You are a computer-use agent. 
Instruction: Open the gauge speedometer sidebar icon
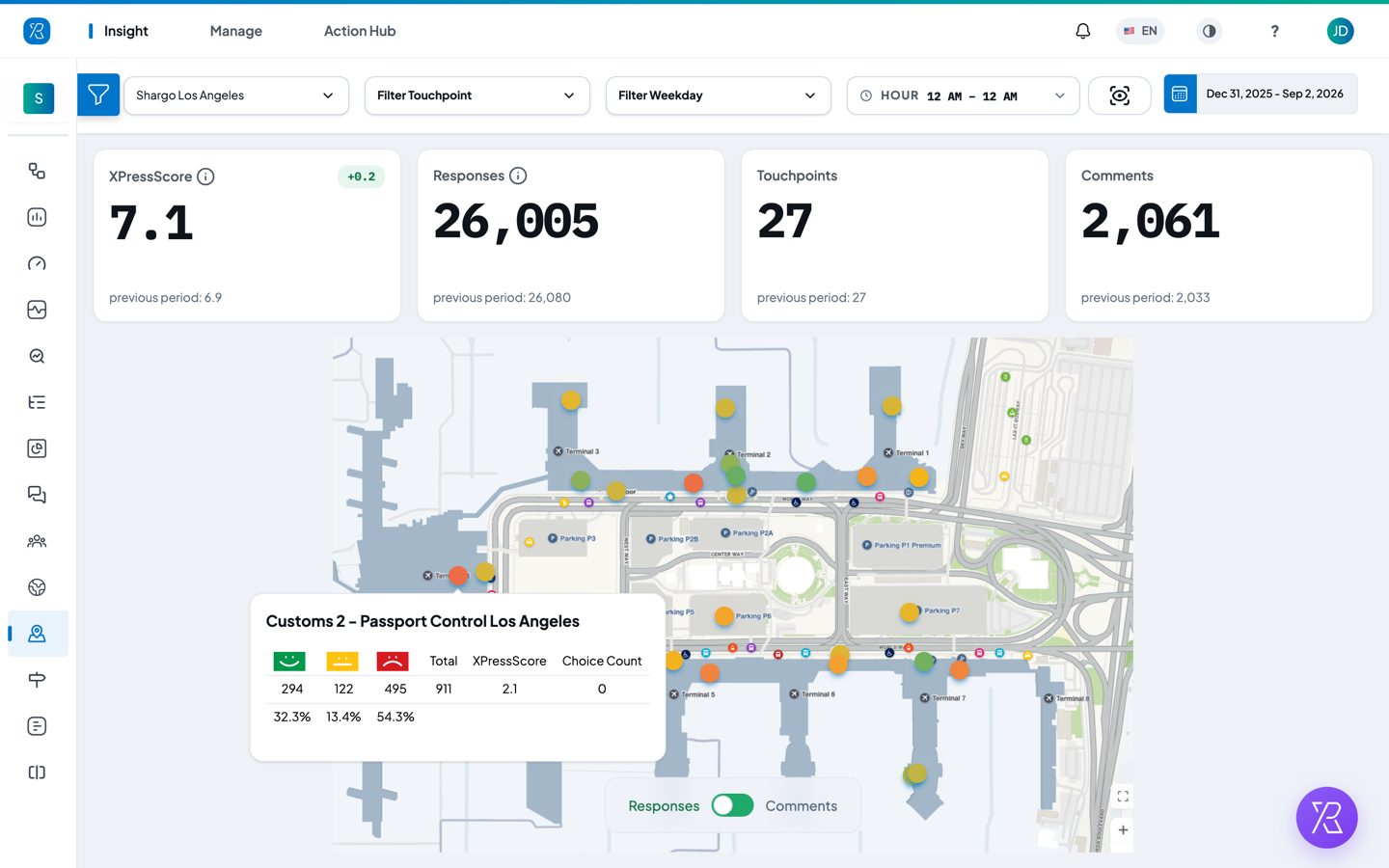37,263
